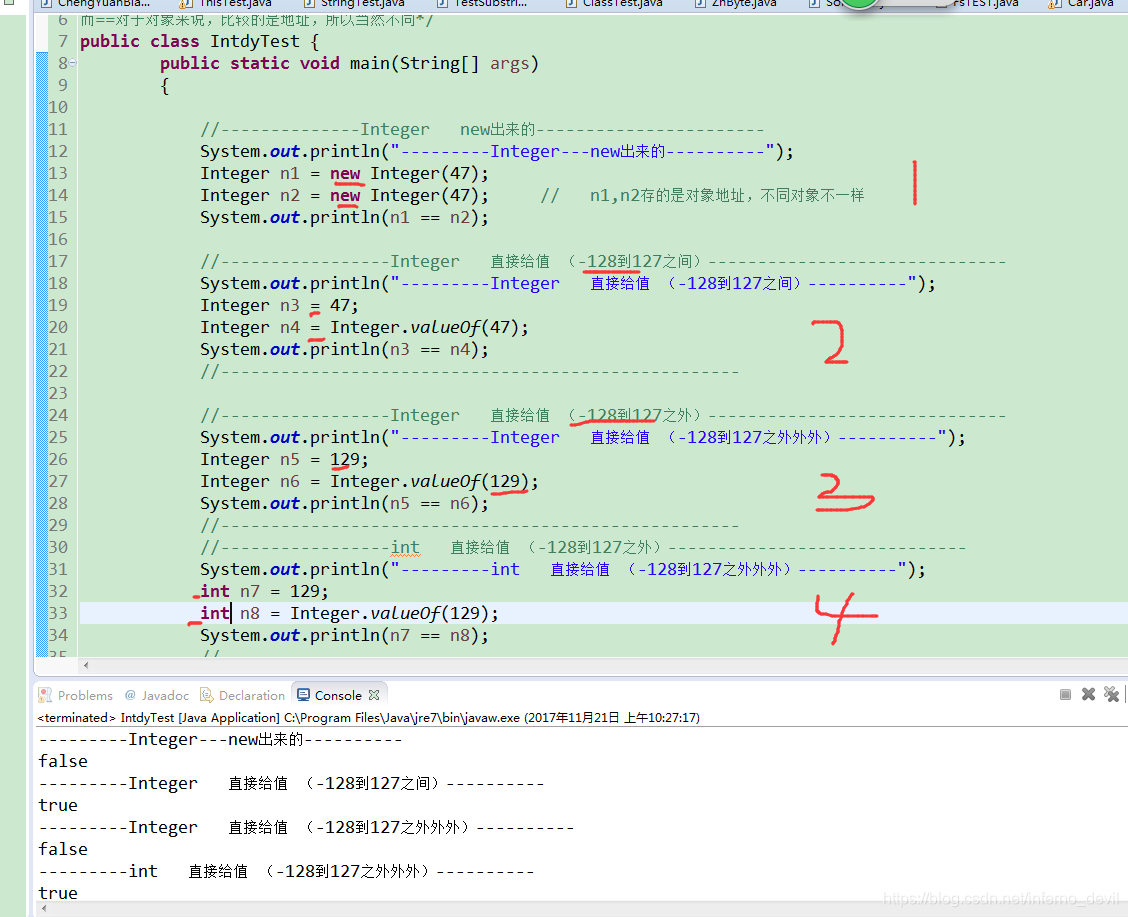Click code line 'System.out.println(n1 == n2);'
This screenshot has width=1128, height=917.
(x=344, y=217)
